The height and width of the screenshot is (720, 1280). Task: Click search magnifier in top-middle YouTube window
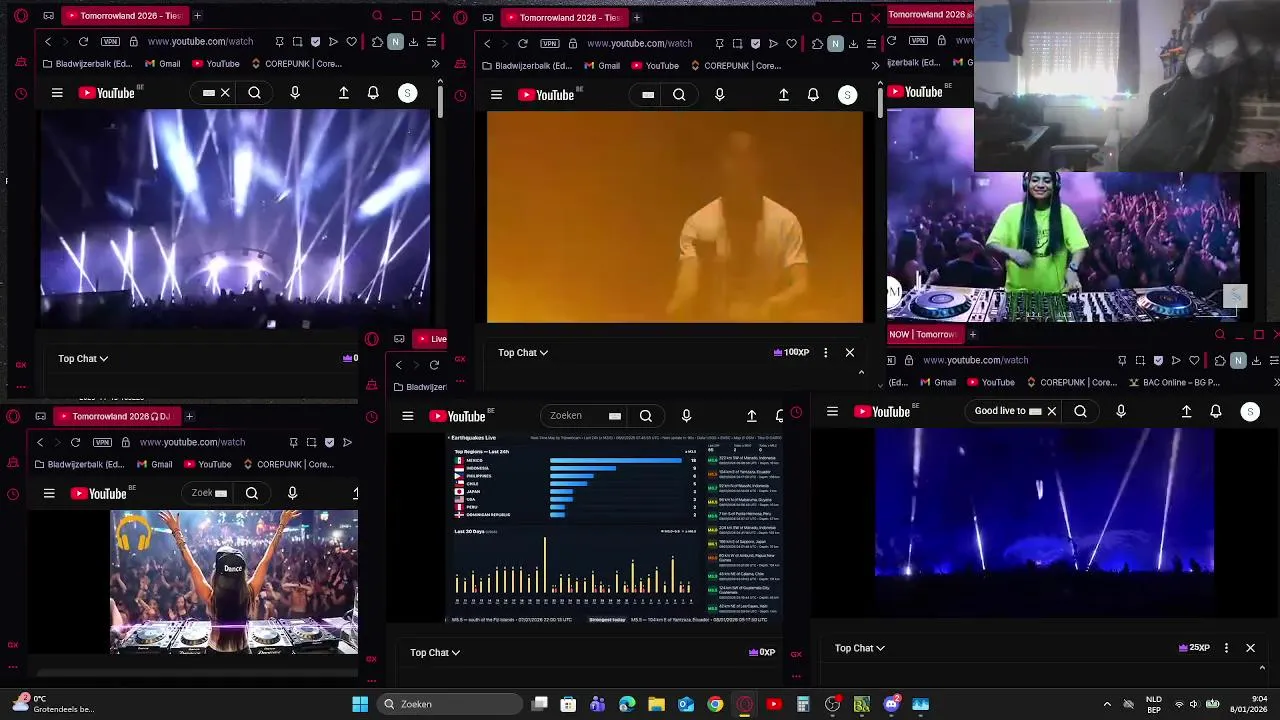click(679, 95)
